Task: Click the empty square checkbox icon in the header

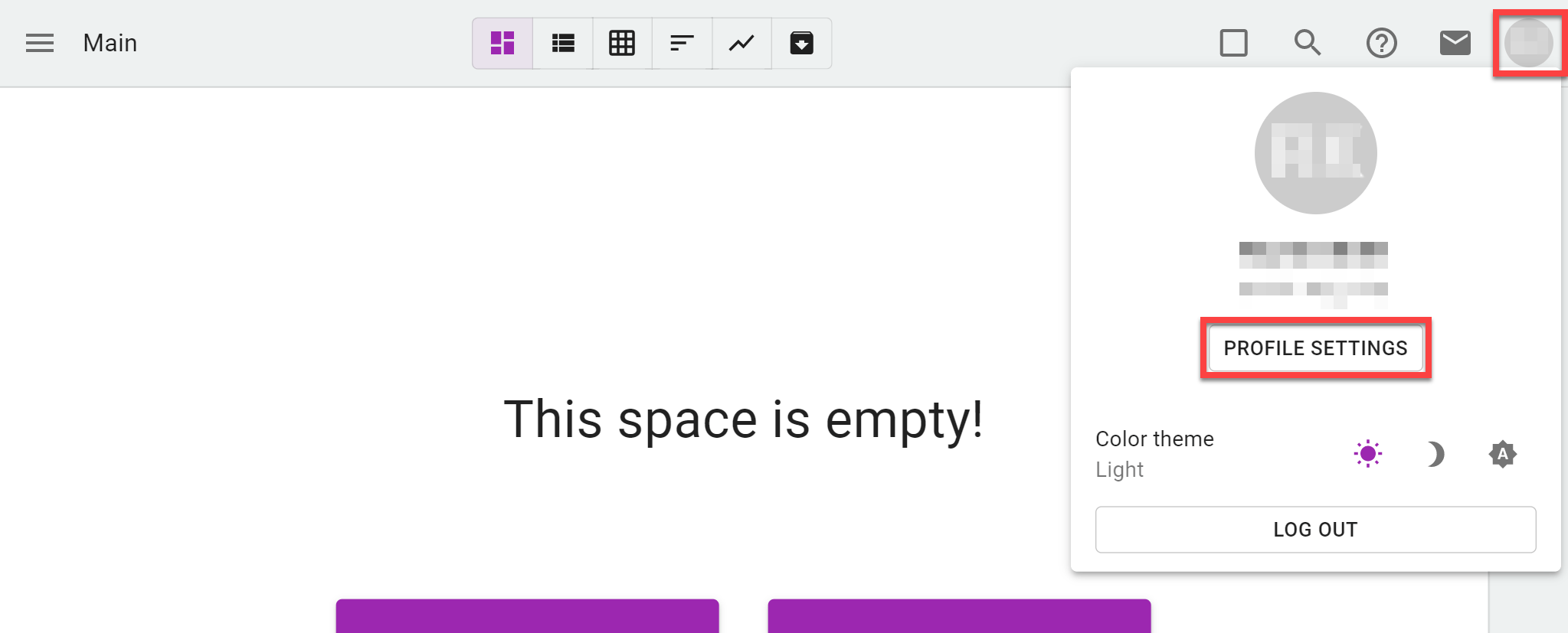Action: 1233,43
